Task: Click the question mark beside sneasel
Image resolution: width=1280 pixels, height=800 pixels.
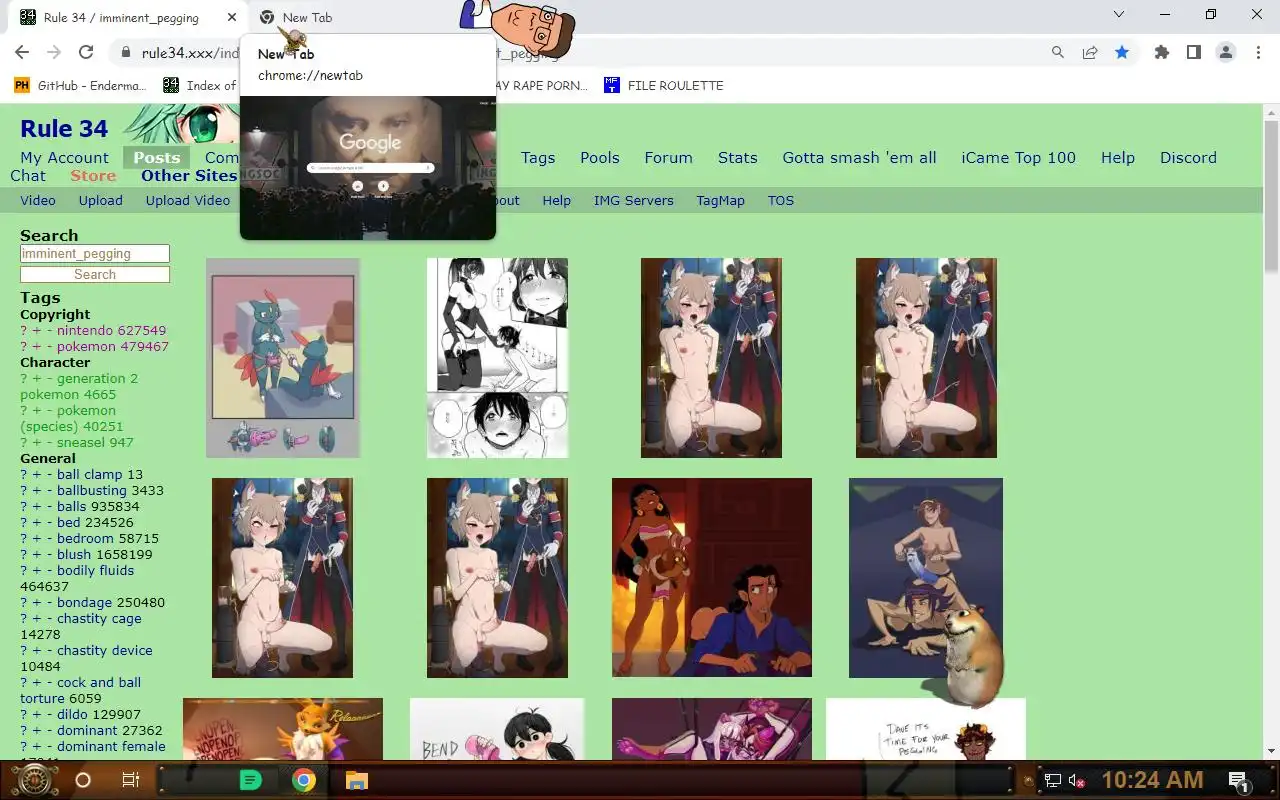Action: coord(24,442)
